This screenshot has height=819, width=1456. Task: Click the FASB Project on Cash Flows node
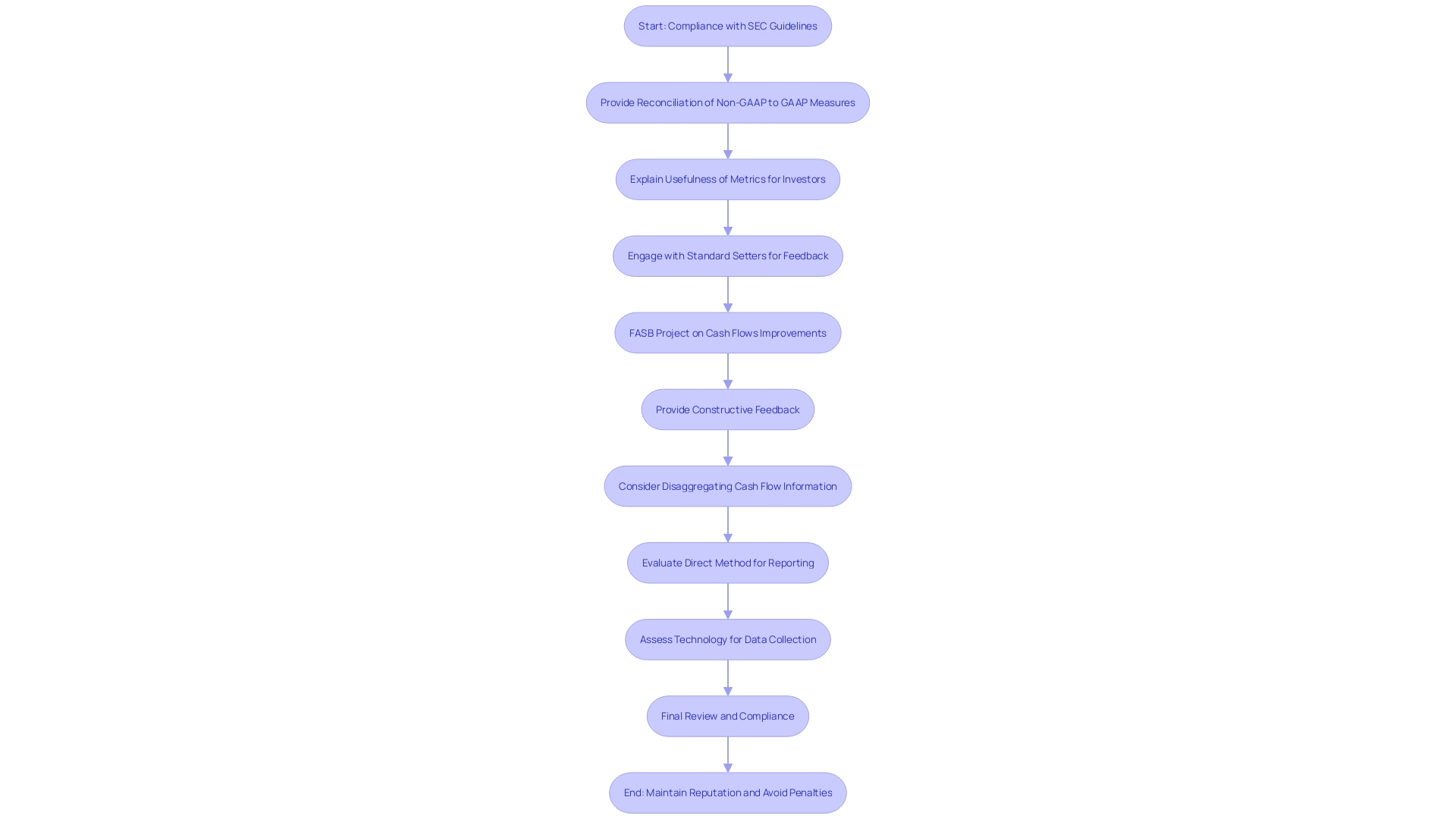[x=727, y=332]
